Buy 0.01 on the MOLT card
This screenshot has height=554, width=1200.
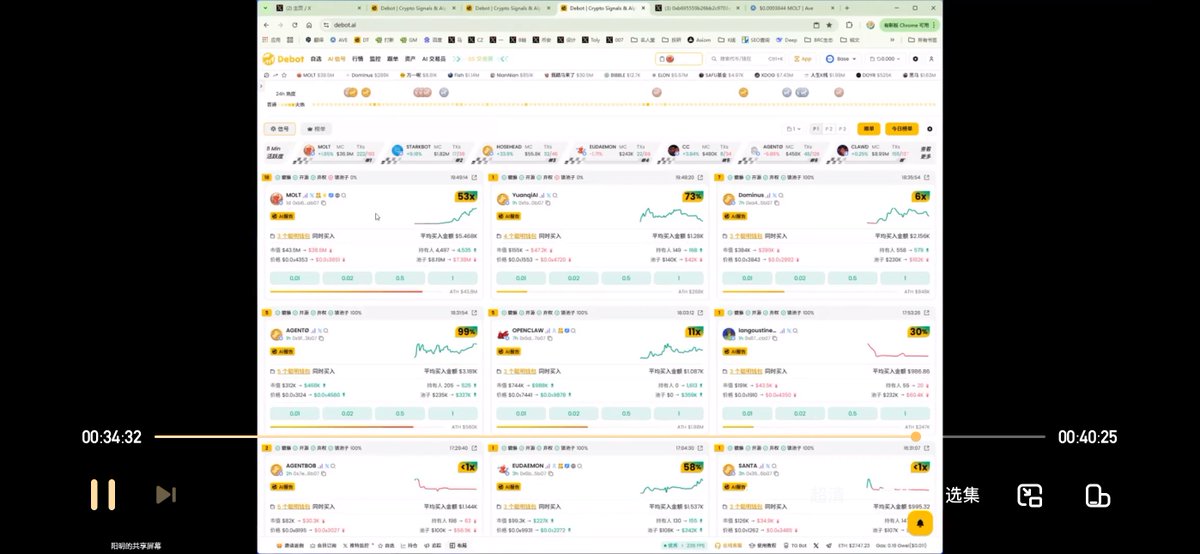click(295, 278)
